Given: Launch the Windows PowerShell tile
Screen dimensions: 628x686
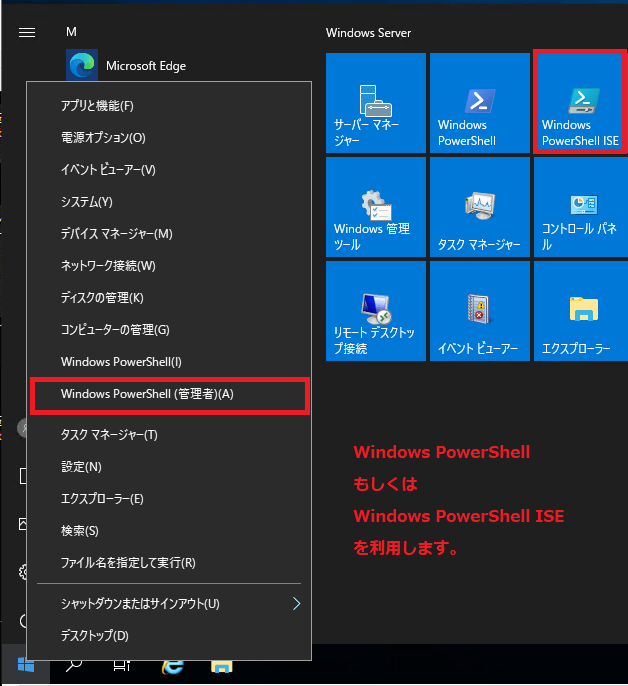Looking at the screenshot, I should pos(480,103).
